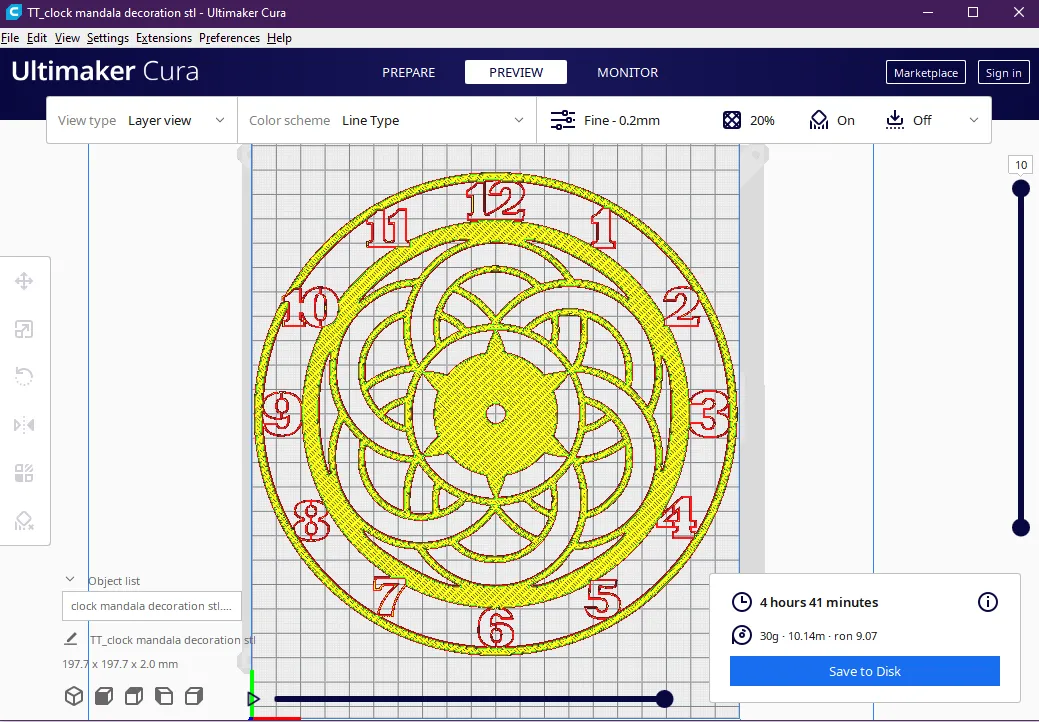The height and width of the screenshot is (722, 1039).
Task: Select the Move tool
Action: [24, 281]
